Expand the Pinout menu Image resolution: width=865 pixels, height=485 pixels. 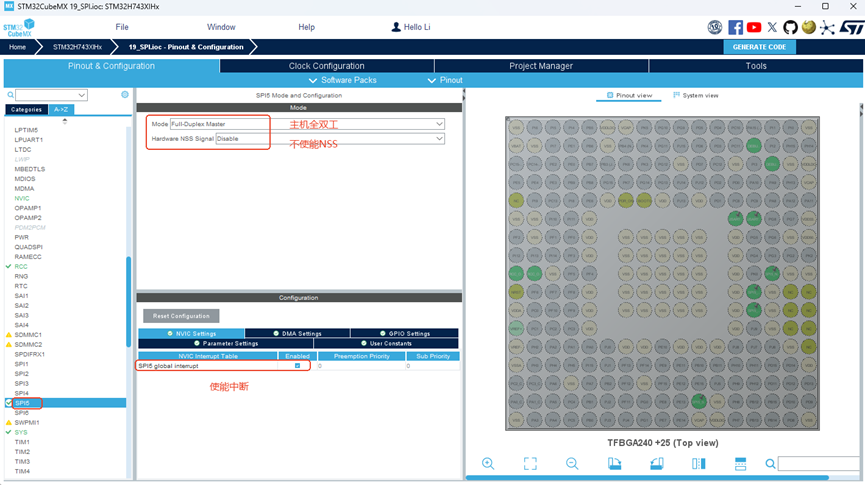tap(445, 80)
